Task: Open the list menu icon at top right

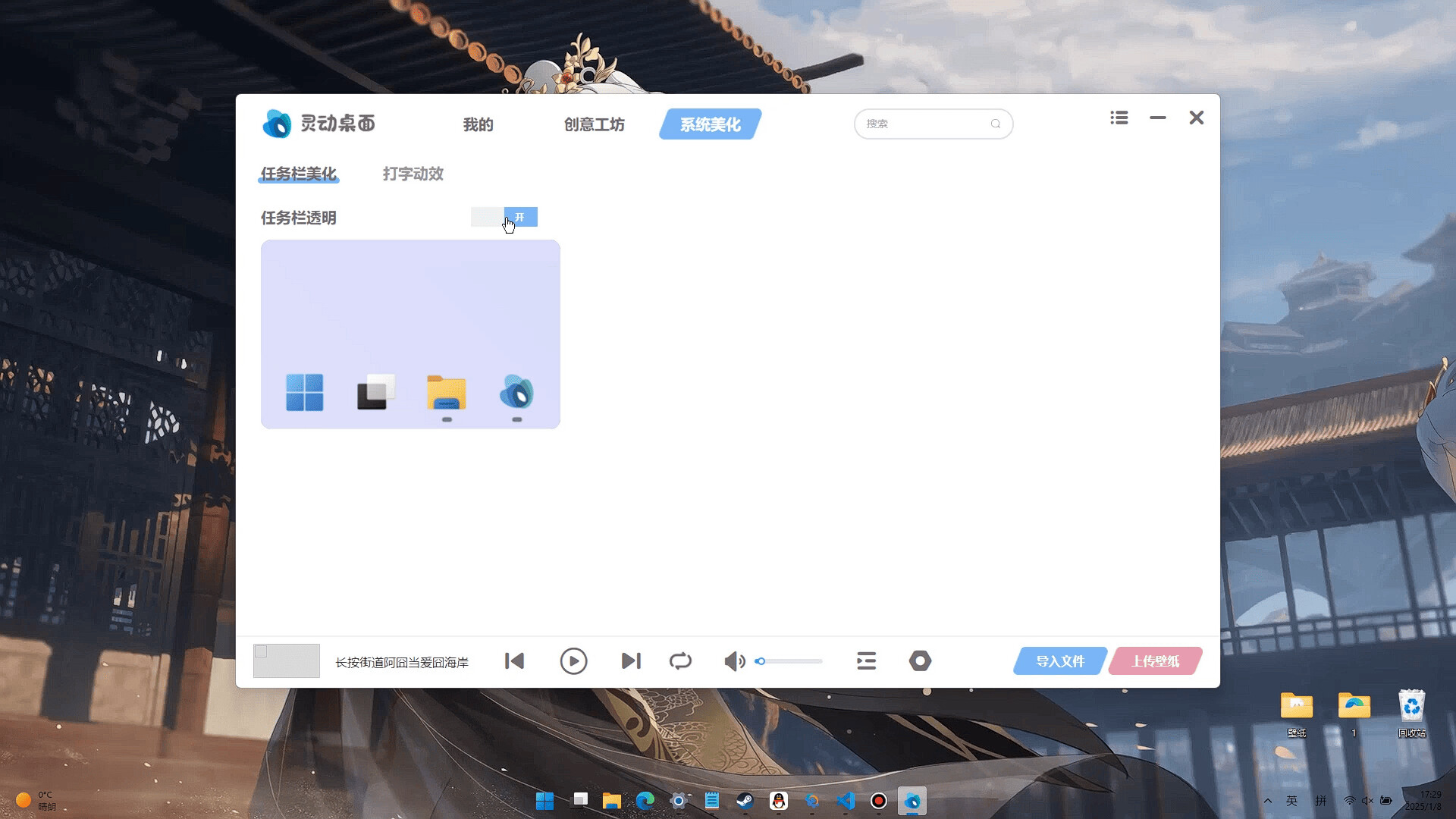Action: [1119, 118]
